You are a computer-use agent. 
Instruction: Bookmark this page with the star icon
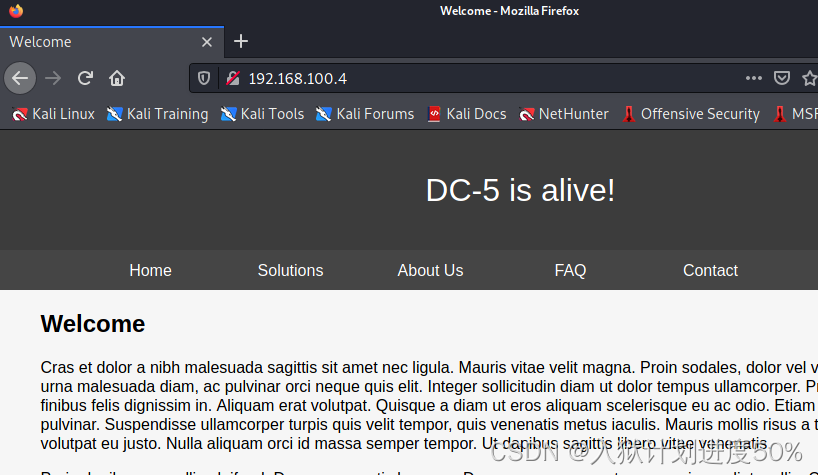(x=810, y=78)
